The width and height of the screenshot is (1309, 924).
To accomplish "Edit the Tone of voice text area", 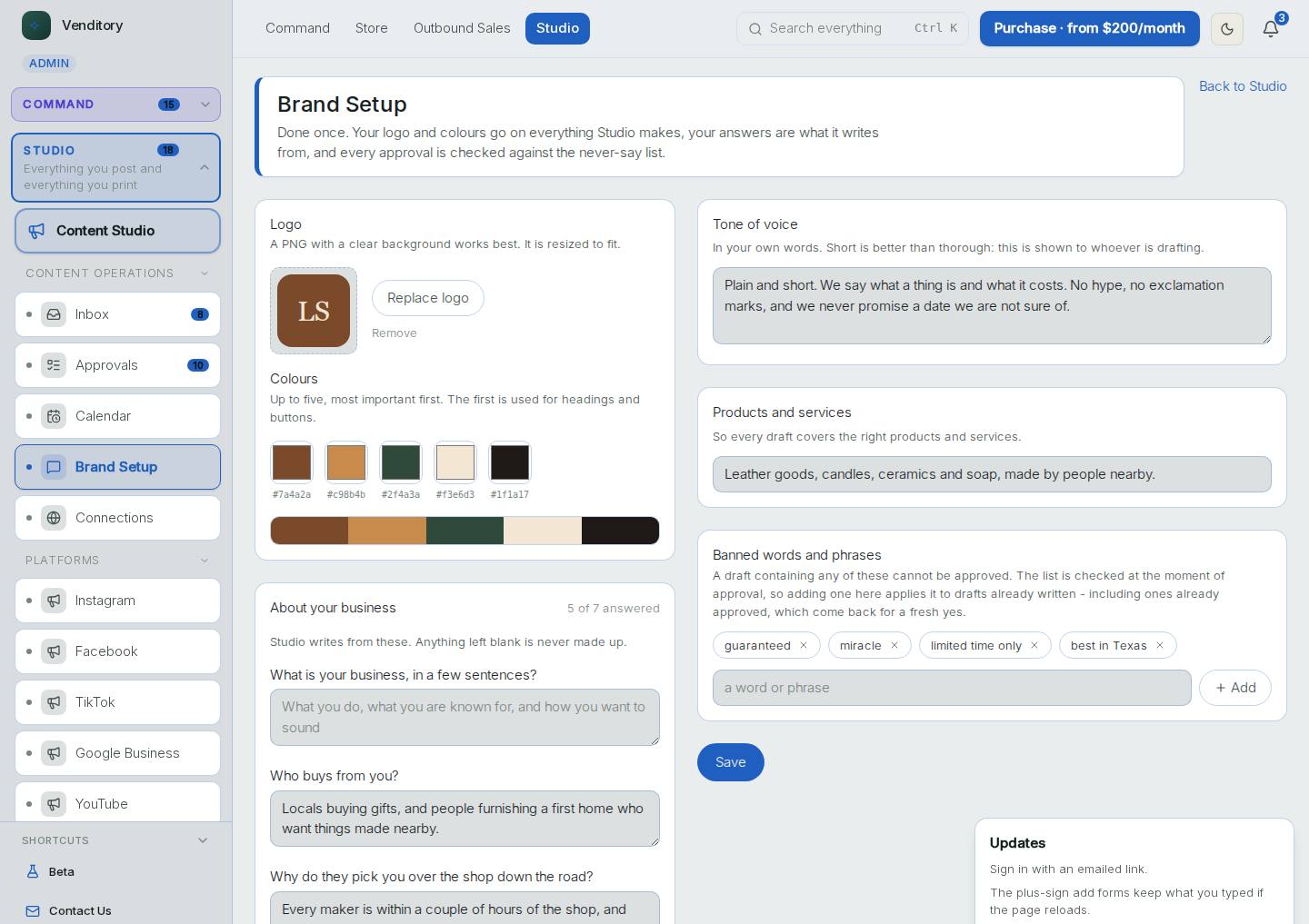I will (992, 305).
